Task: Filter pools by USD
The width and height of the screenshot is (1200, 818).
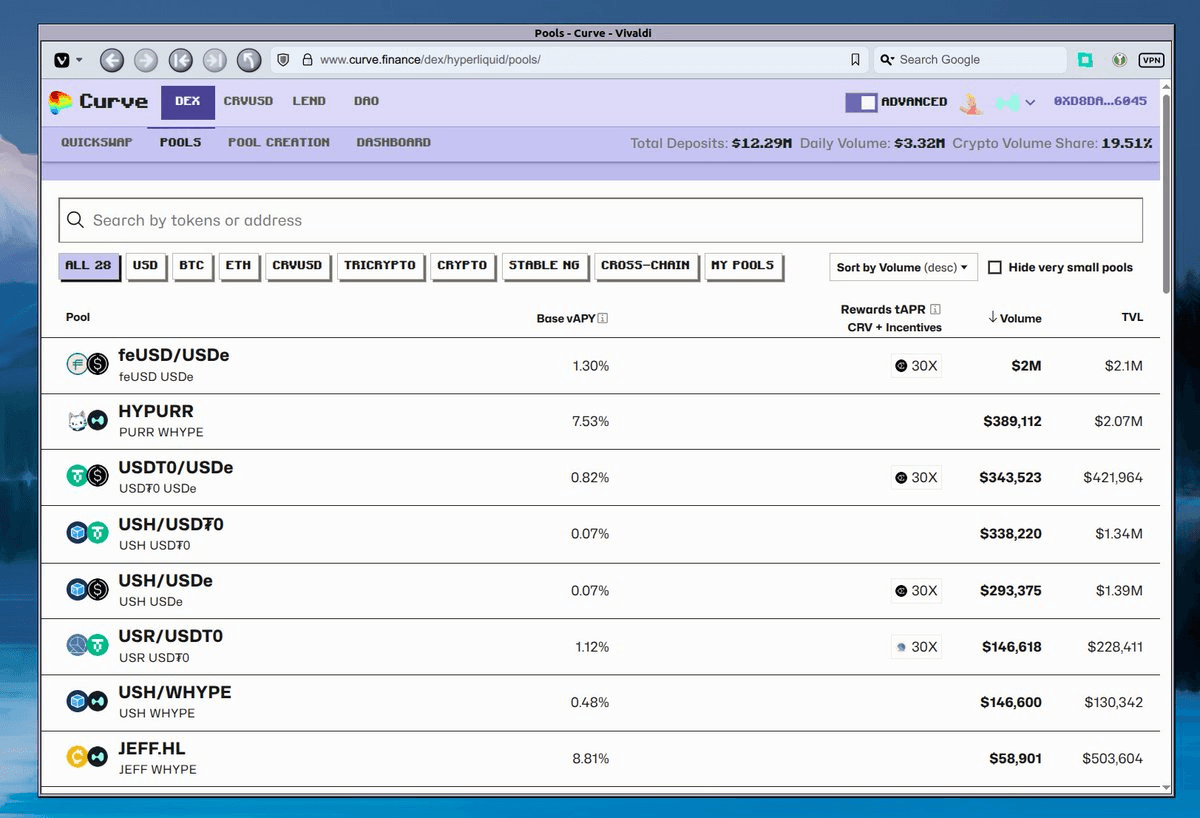Action: 146,266
